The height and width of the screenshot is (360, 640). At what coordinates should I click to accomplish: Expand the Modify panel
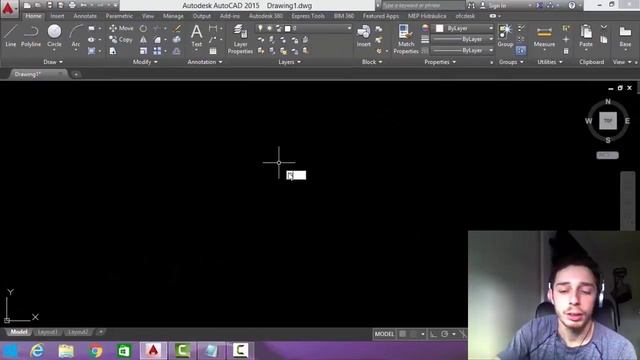tap(145, 62)
